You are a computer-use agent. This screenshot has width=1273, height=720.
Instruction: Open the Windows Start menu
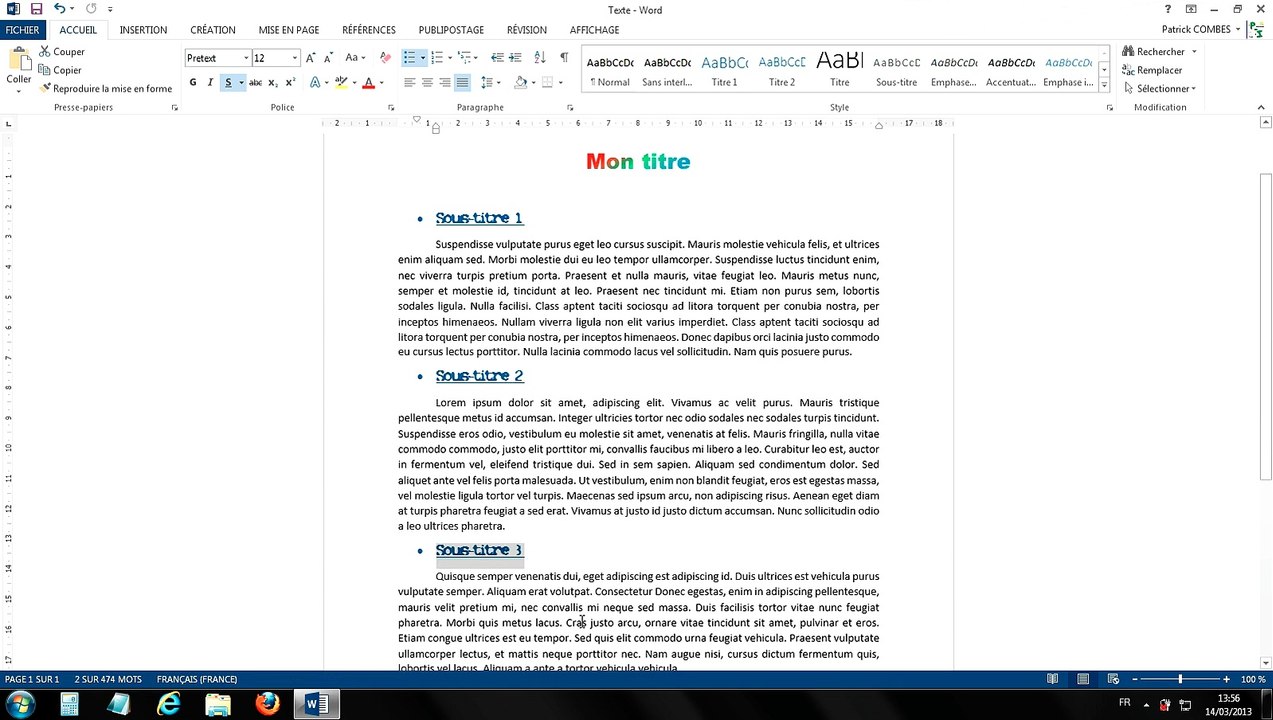(20, 704)
